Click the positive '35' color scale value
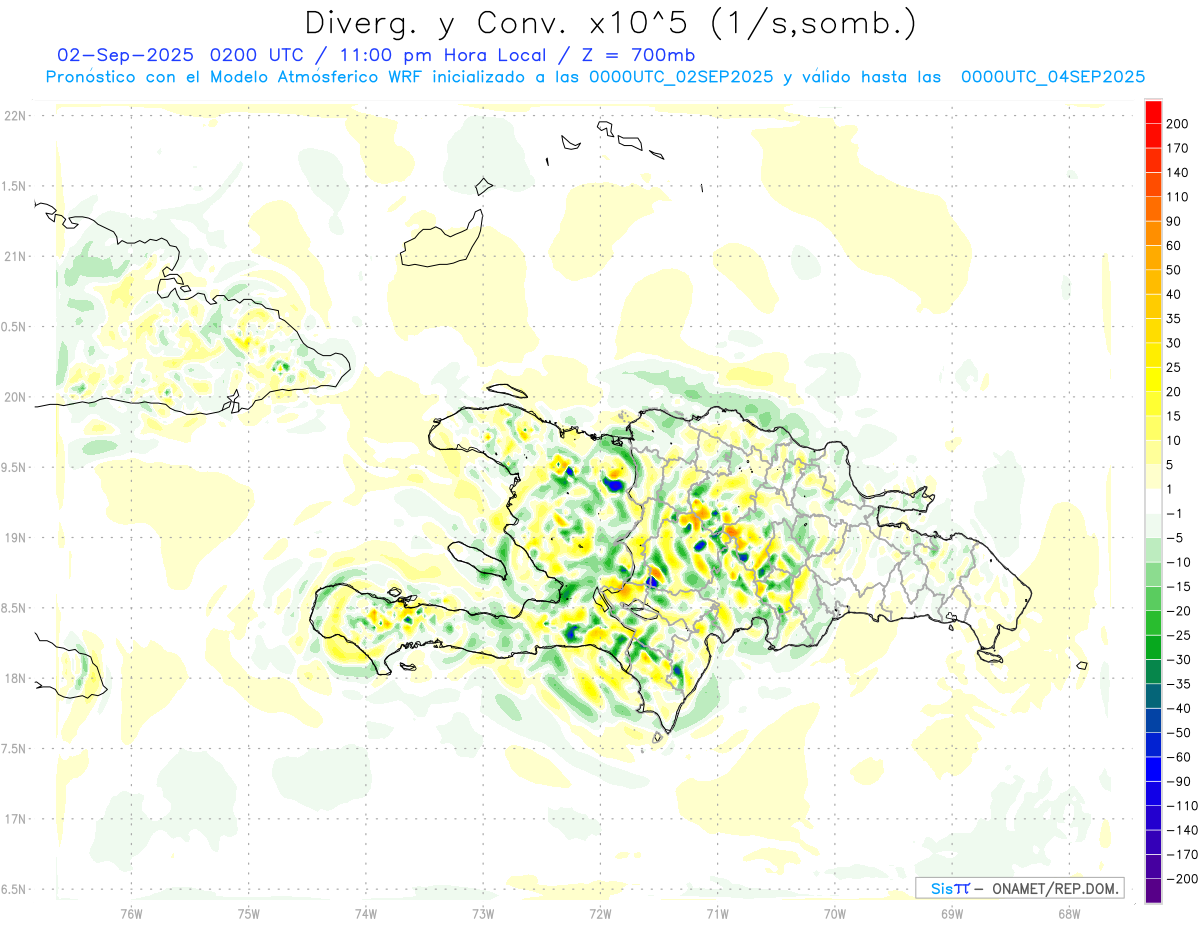The height and width of the screenshot is (927, 1200). pos(1174,319)
